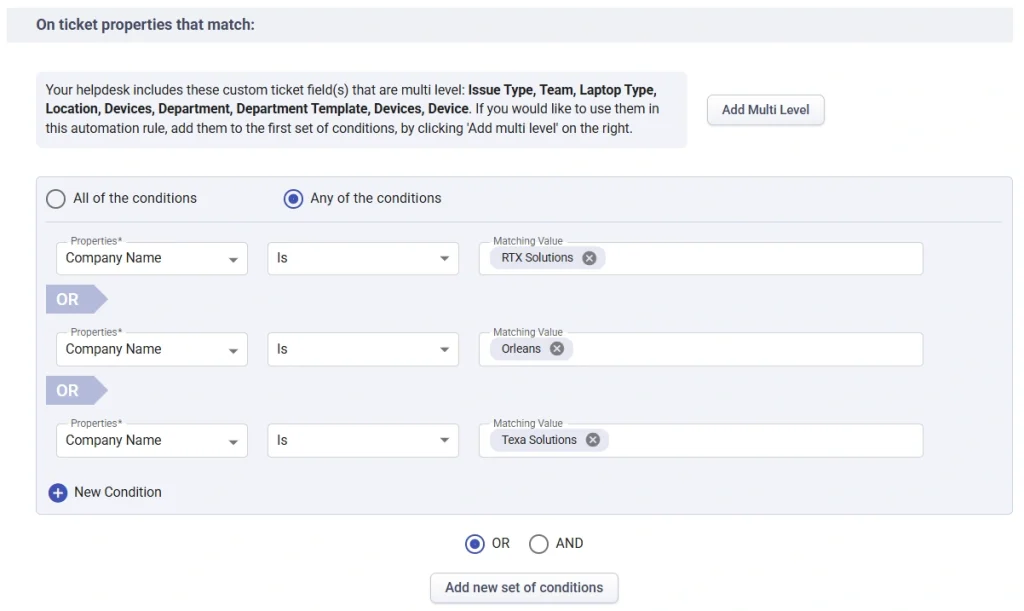Select Any of the conditions
Viewport: 1024px width, 611px height.
[x=293, y=199]
